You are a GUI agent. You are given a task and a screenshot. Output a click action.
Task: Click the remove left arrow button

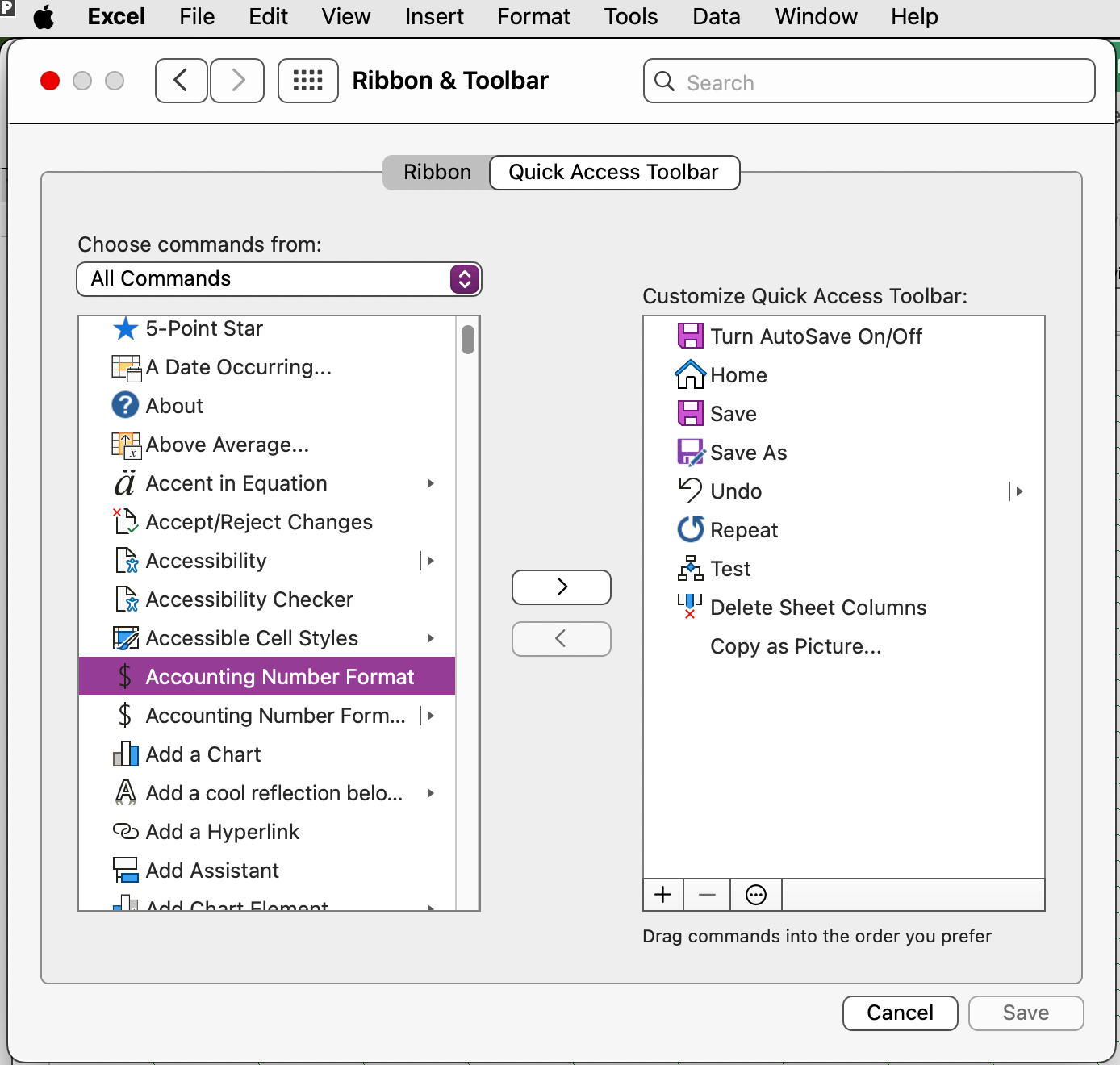[562, 639]
